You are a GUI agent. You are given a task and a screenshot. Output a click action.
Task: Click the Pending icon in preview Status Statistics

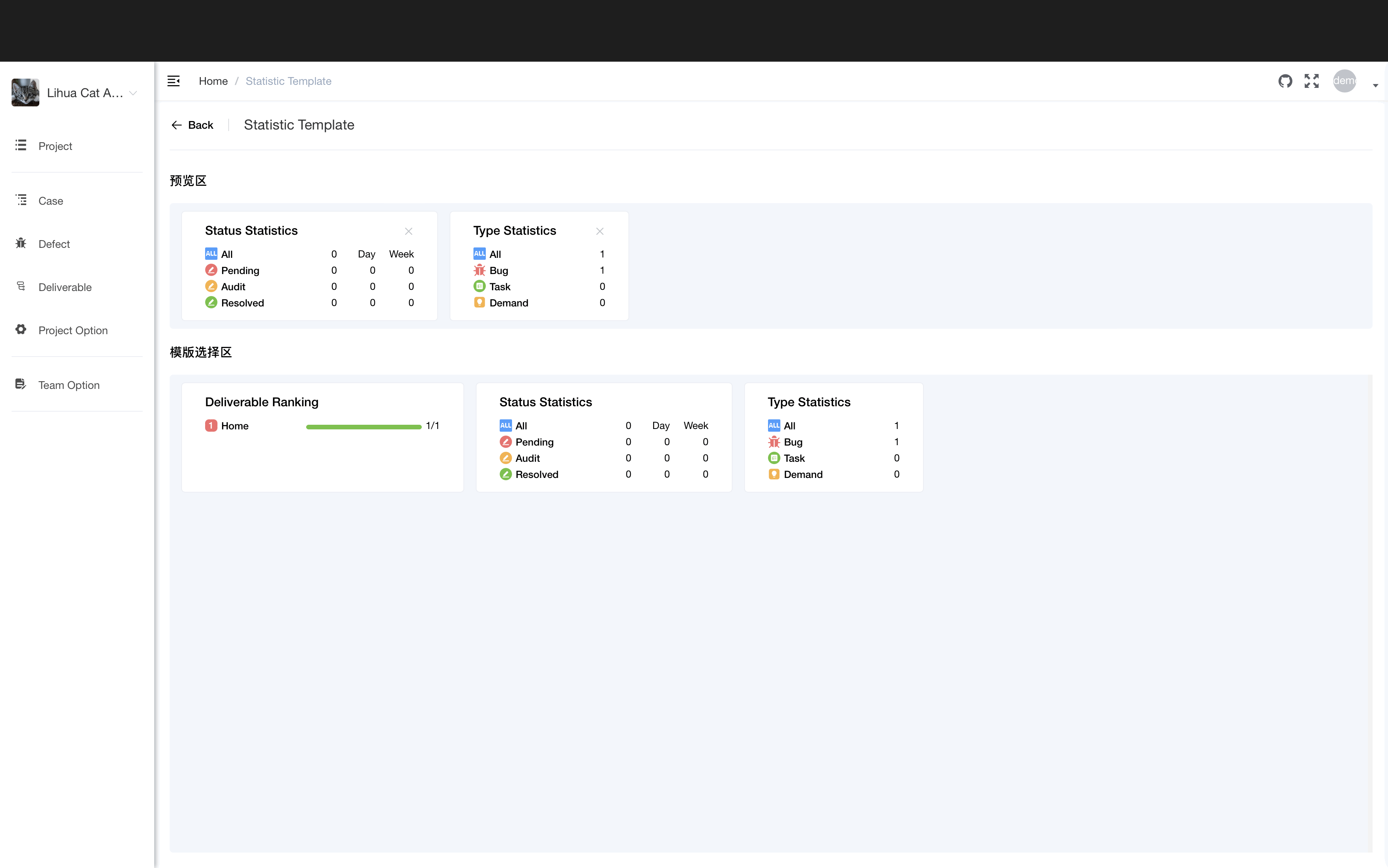(x=211, y=270)
